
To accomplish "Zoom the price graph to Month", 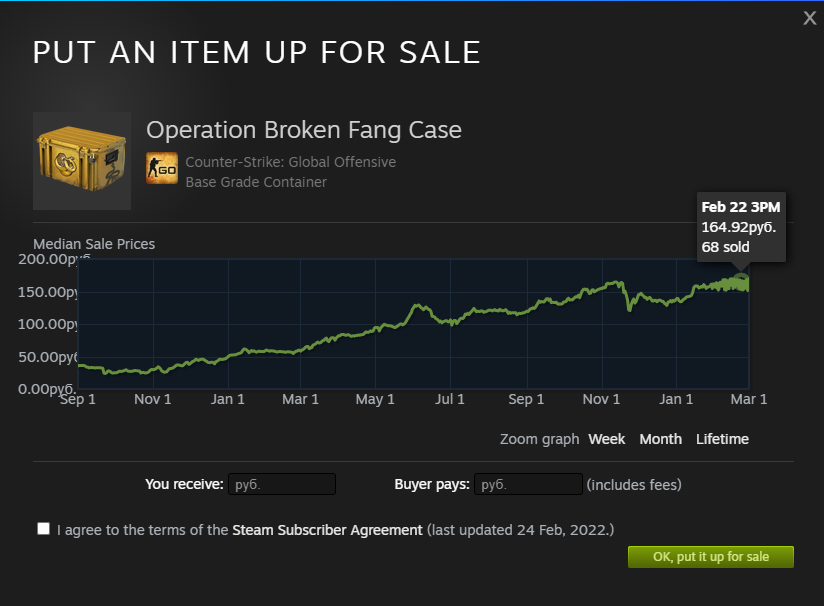I will pos(661,439).
